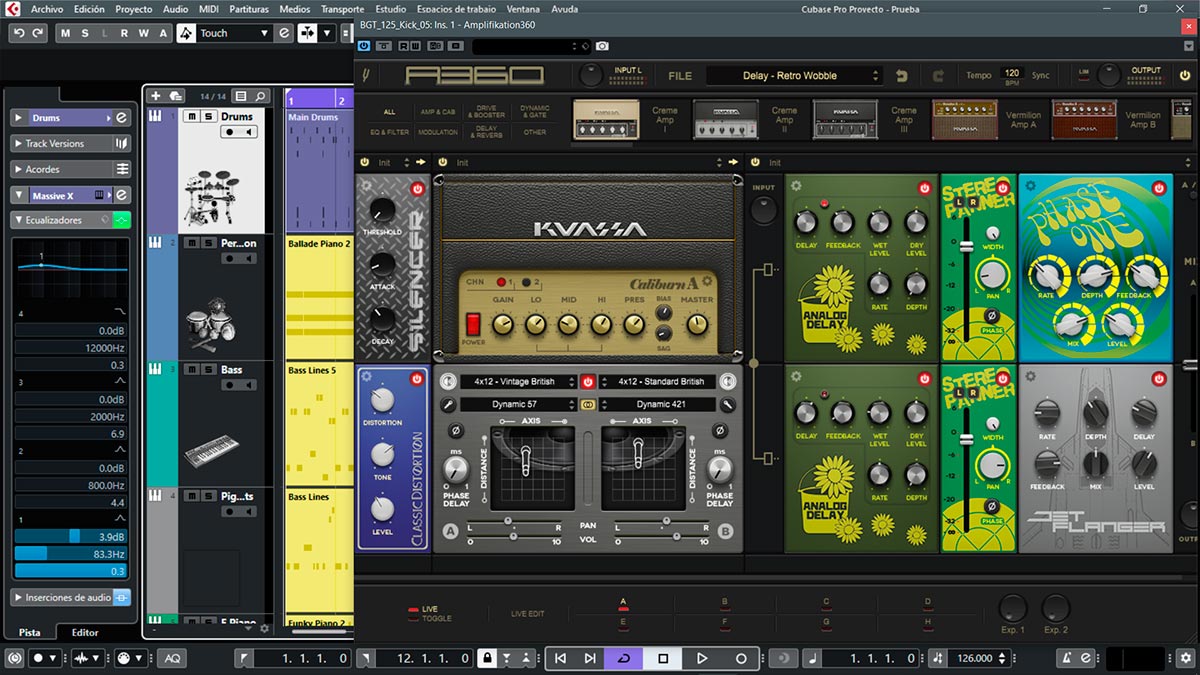Show the MODULATION effects category
The width and height of the screenshot is (1200, 675).
[x=438, y=132]
